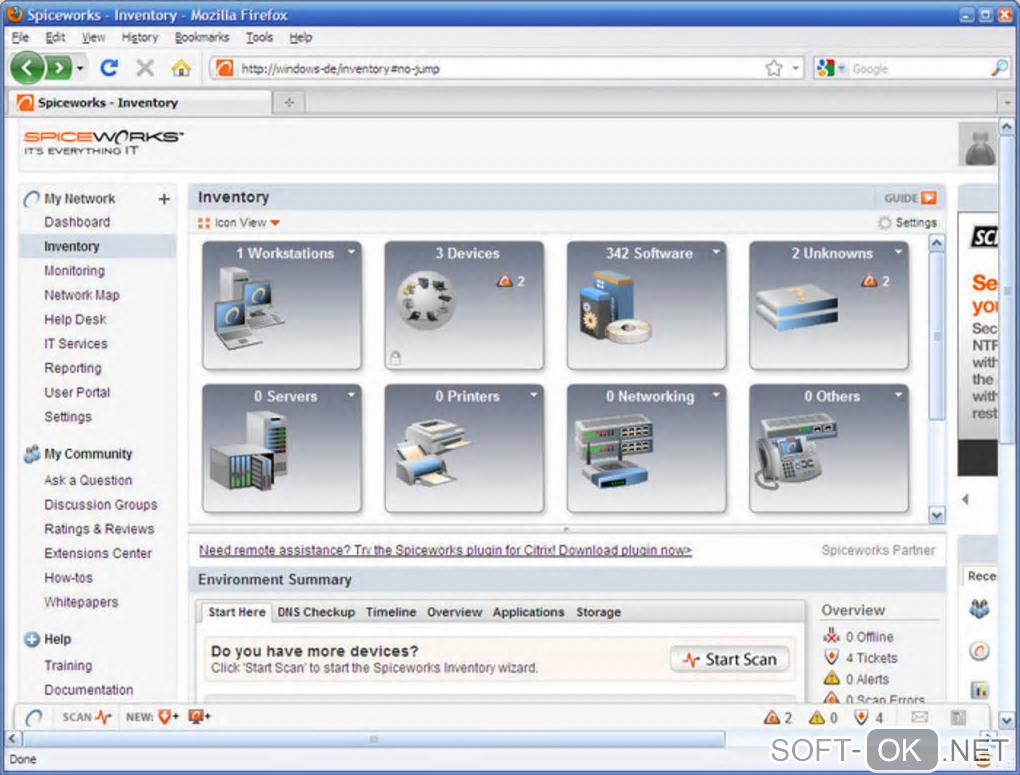Click the horizontal scrollbar thumb
1020x775 pixels.
[373, 739]
